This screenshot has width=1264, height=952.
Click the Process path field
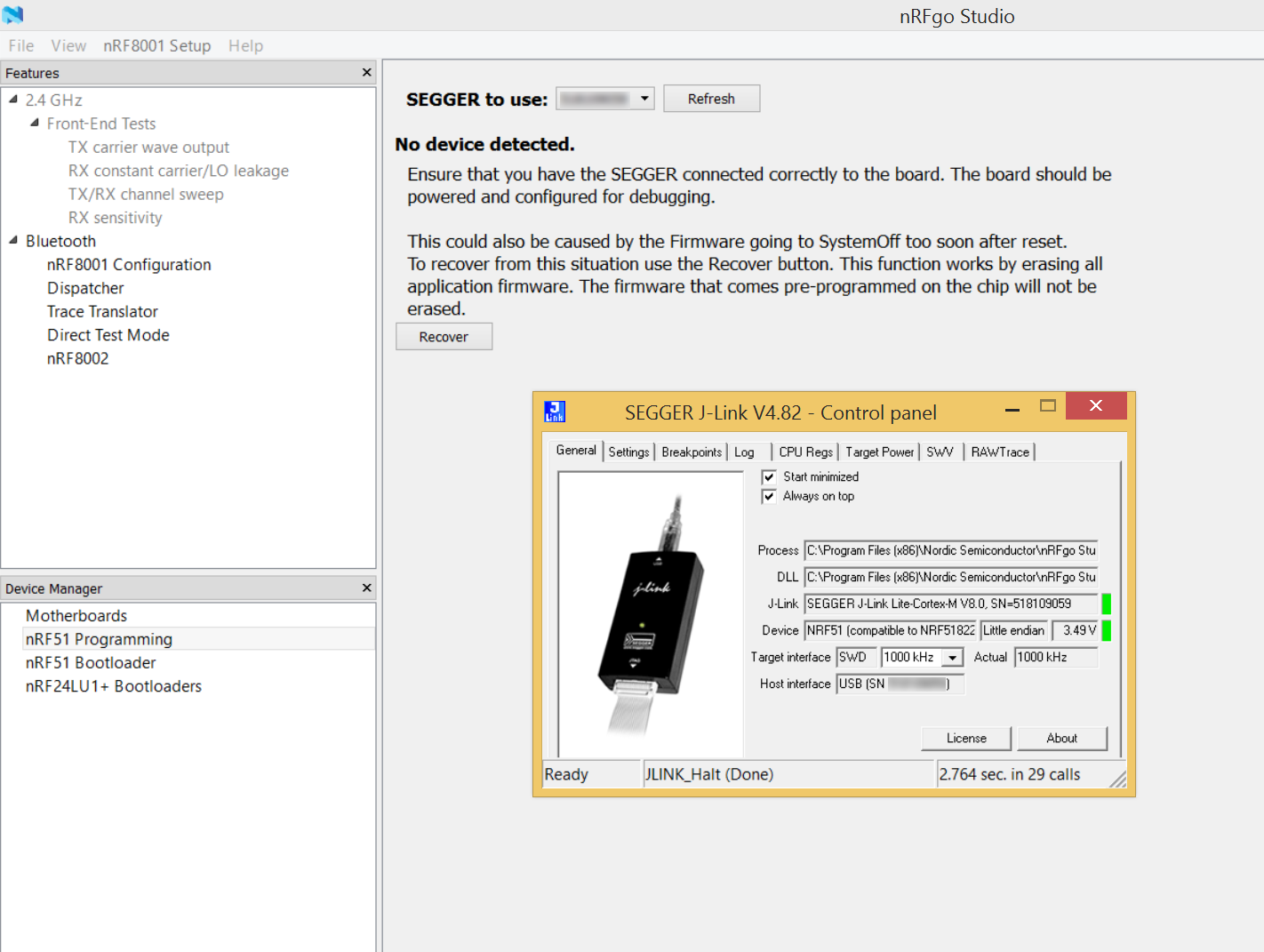[951, 550]
